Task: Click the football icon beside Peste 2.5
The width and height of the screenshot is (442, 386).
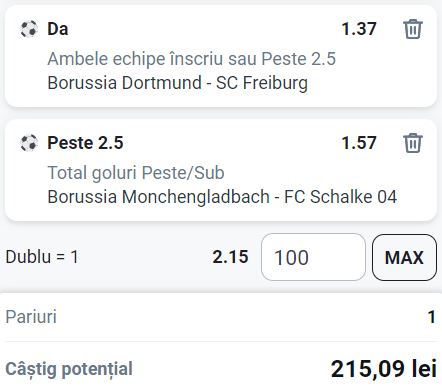Action: tap(29, 143)
